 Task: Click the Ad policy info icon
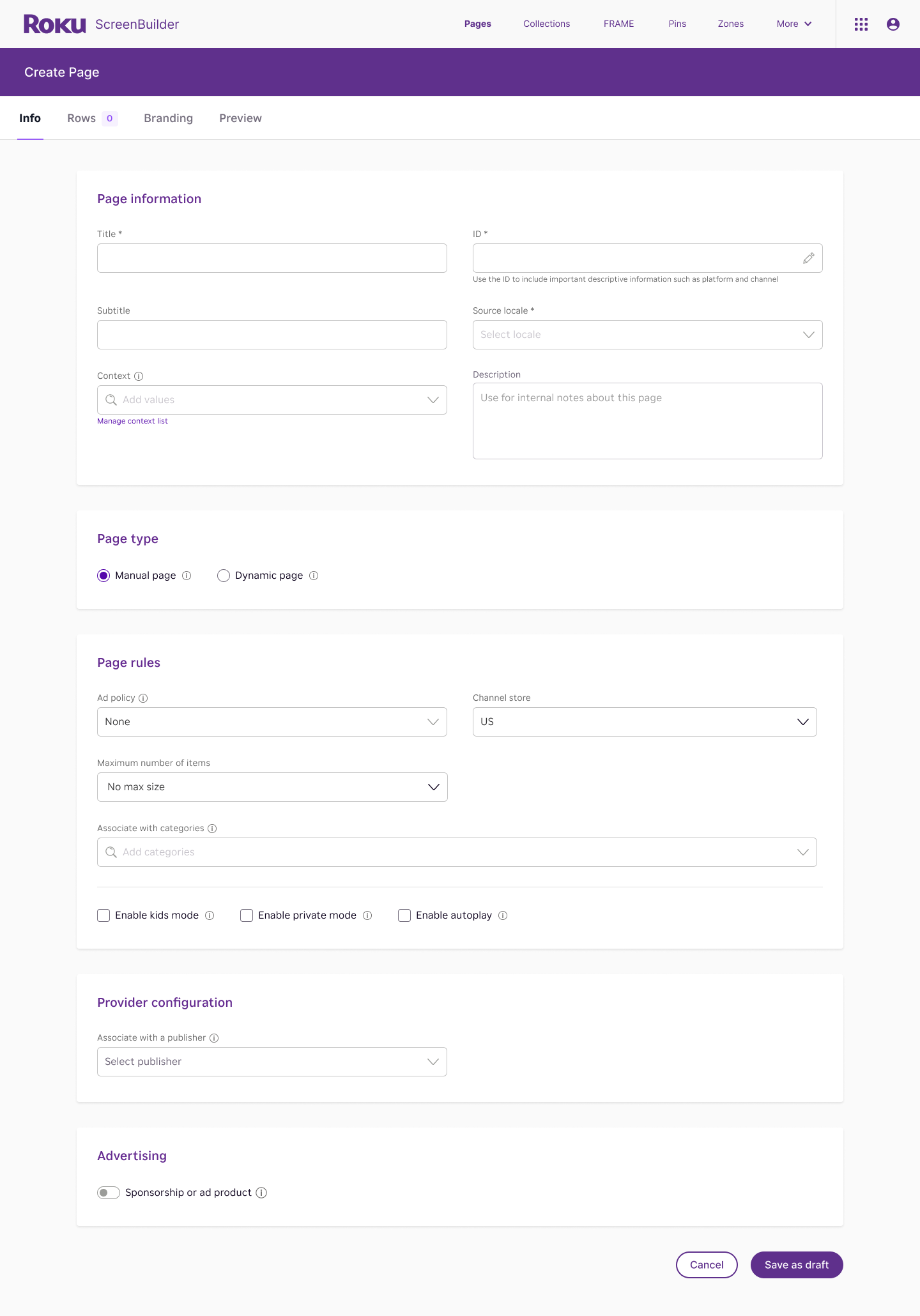(143, 698)
